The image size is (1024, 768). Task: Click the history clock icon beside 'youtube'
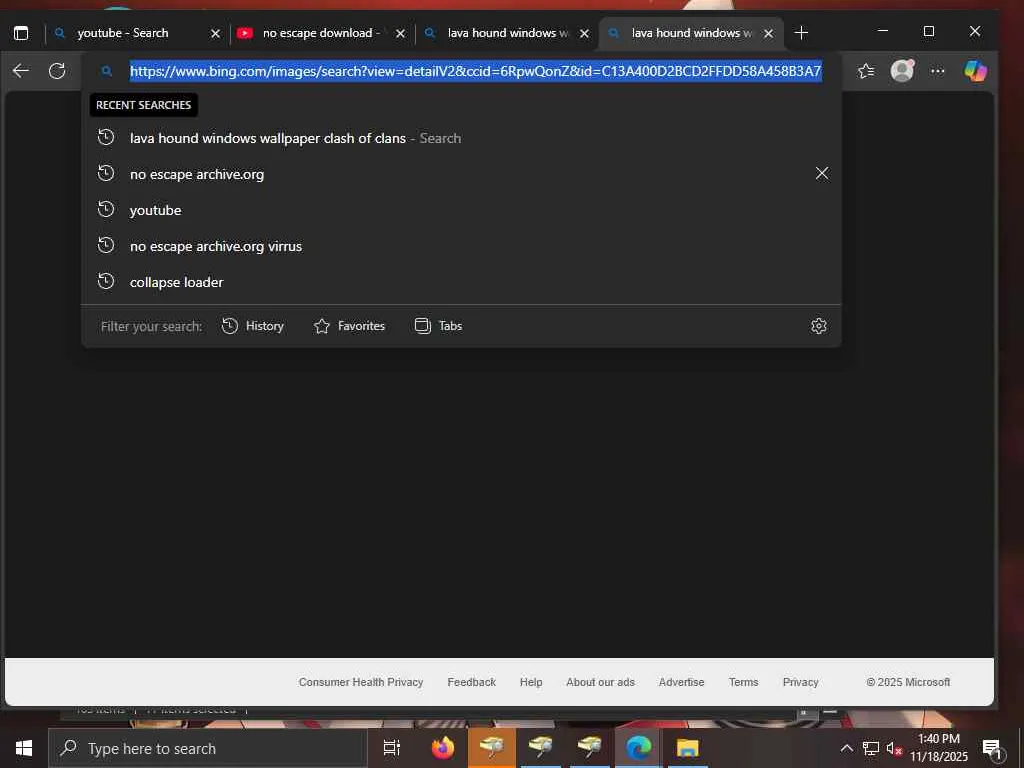(106, 209)
